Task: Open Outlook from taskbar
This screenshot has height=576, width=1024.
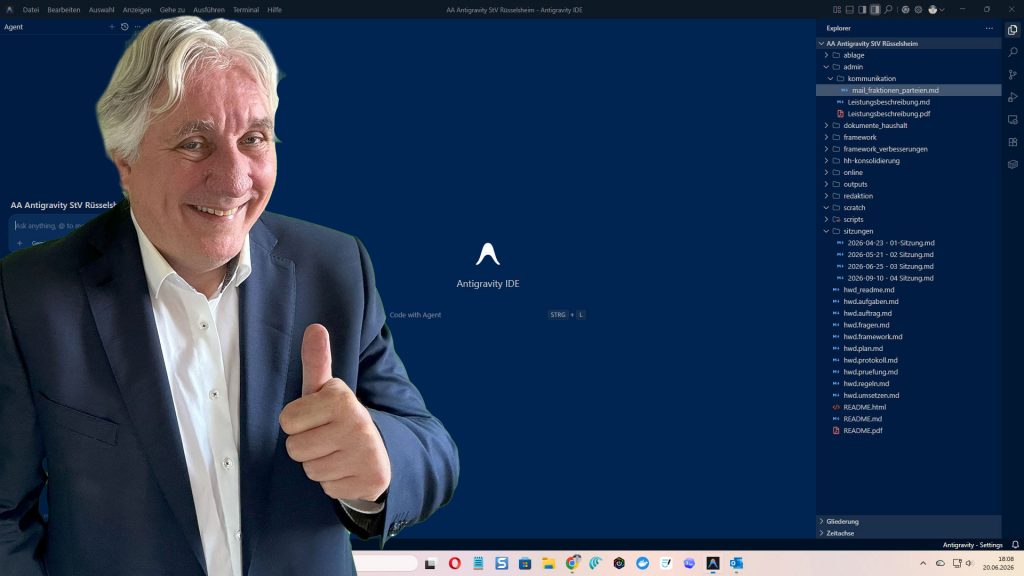Action: [x=736, y=563]
